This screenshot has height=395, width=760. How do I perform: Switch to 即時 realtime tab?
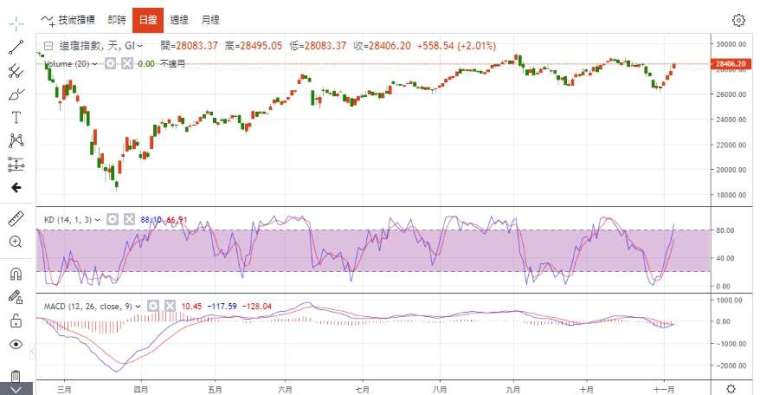click(117, 20)
